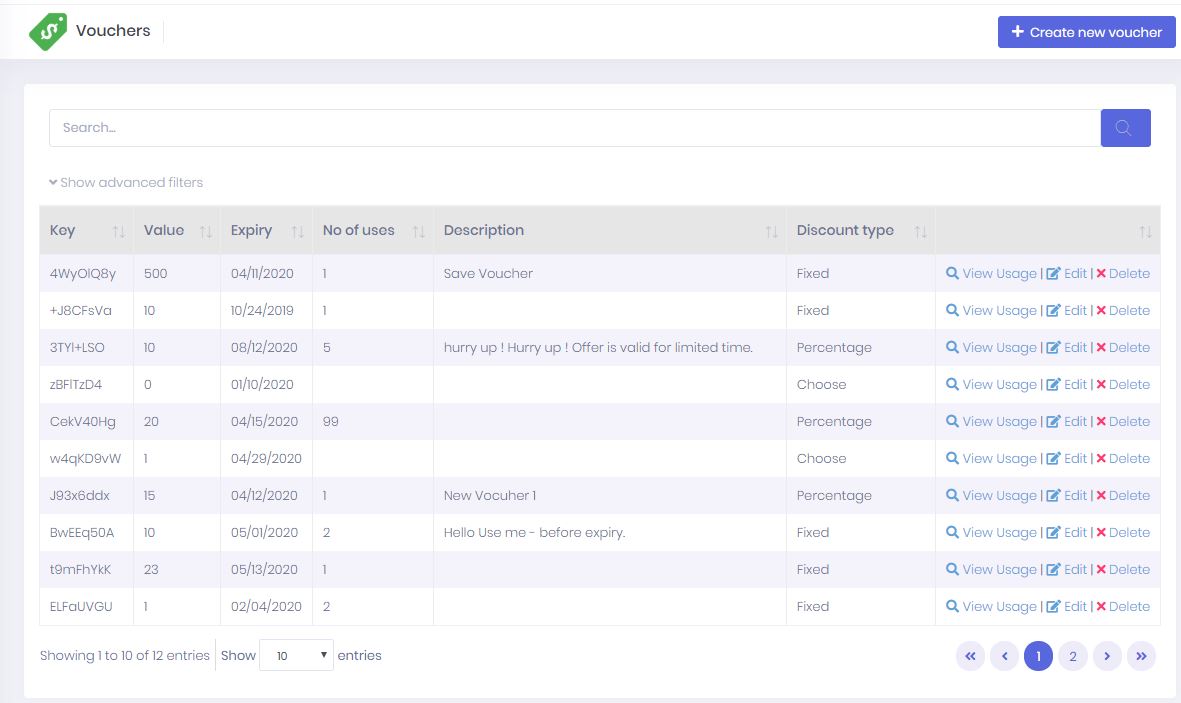Open the entries-per-page dropdown

(x=296, y=656)
